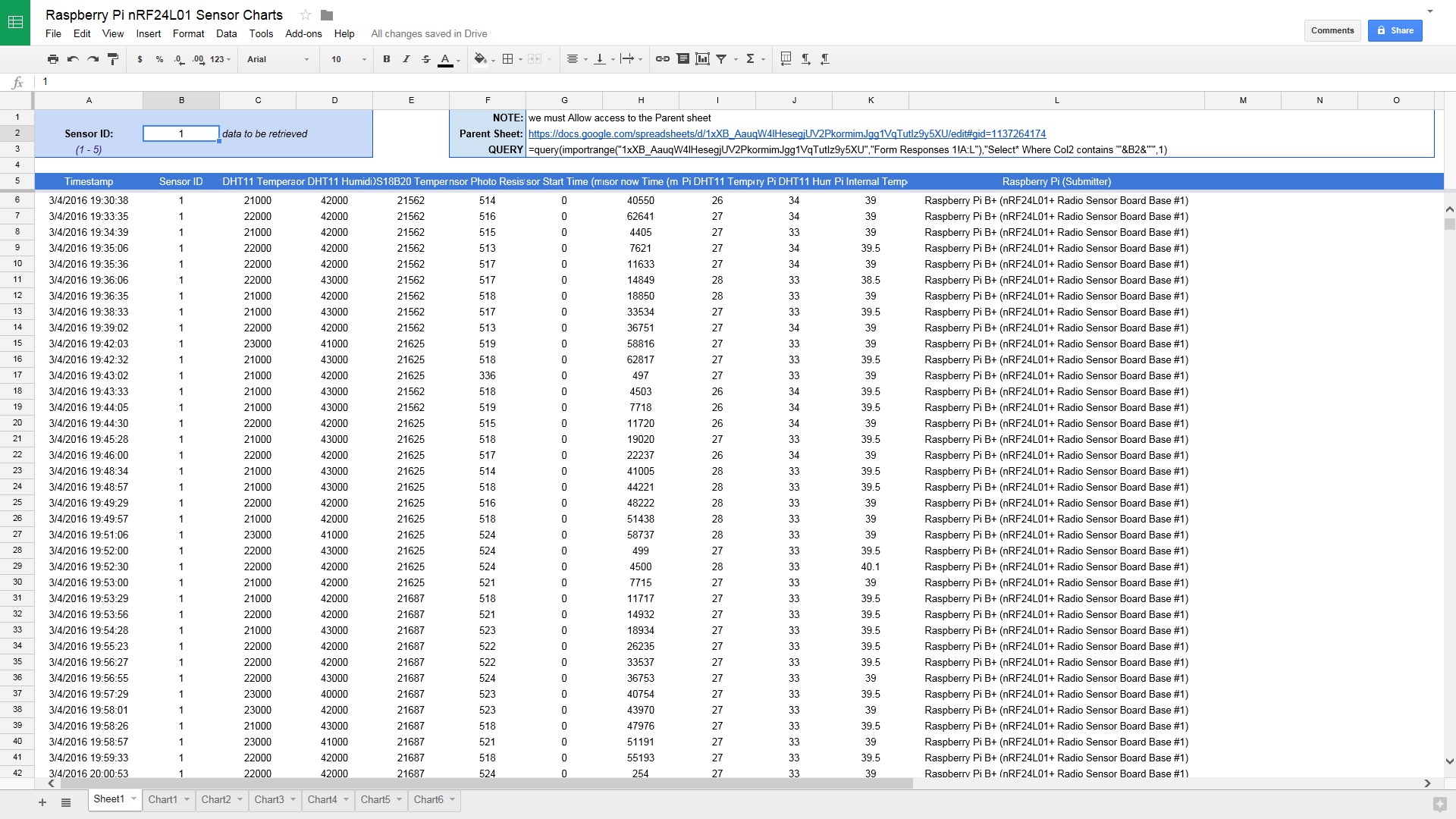1456x819 pixels.
Task: Click the photo resistor value 336
Action: coord(488,375)
